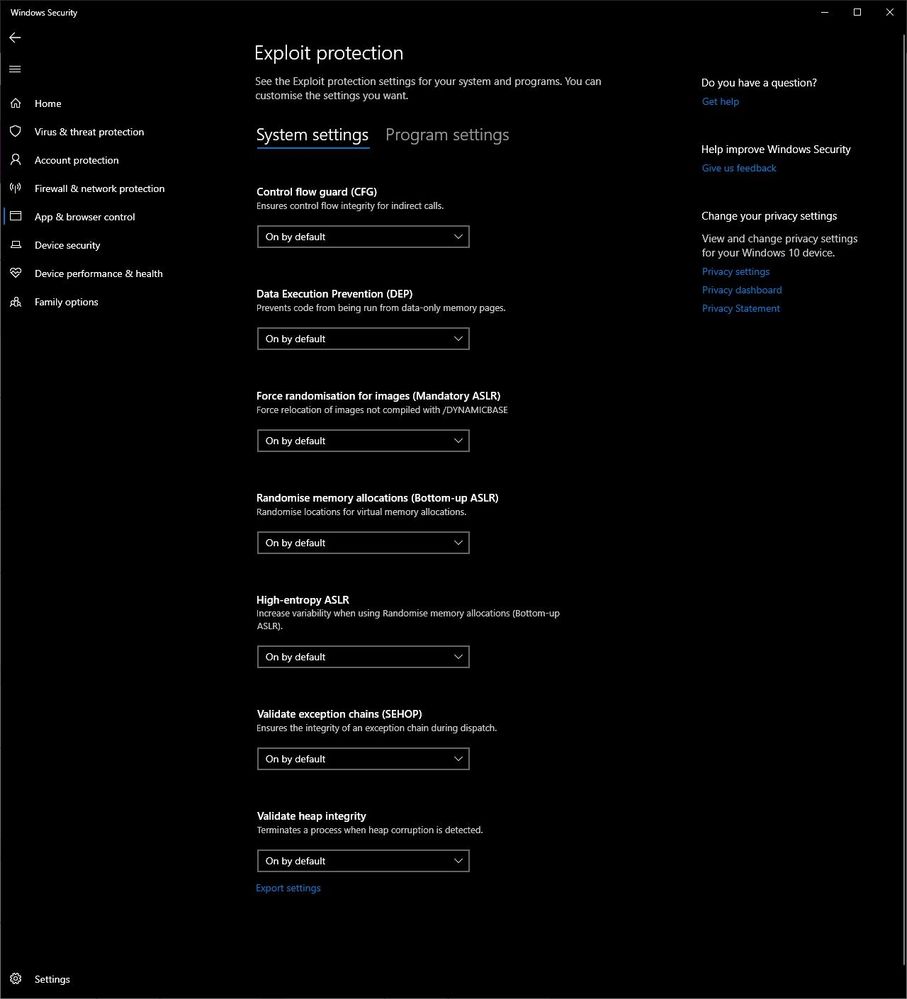Click the App & browser control window icon
The image size is (907, 999).
[16, 216]
